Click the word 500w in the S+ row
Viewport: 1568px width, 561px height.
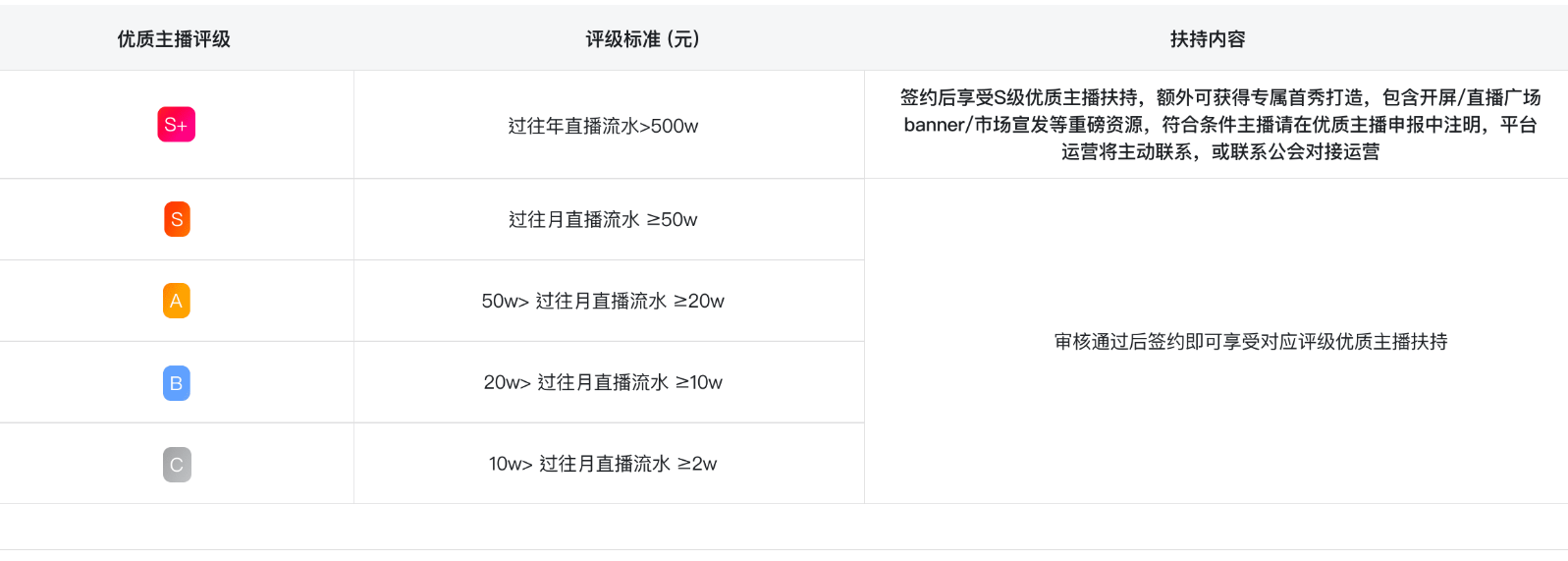click(x=675, y=126)
